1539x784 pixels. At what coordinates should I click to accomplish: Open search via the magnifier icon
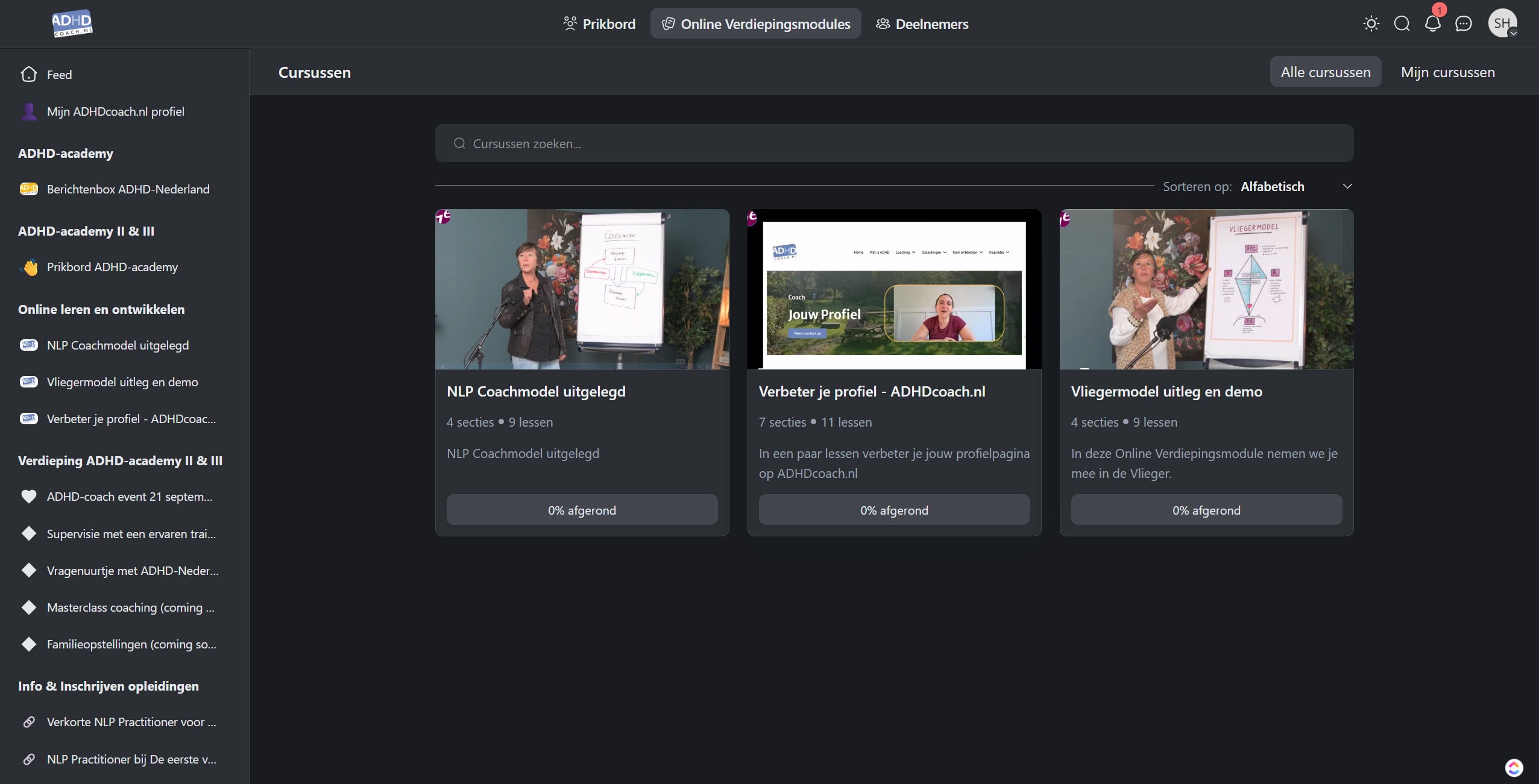click(x=1402, y=24)
